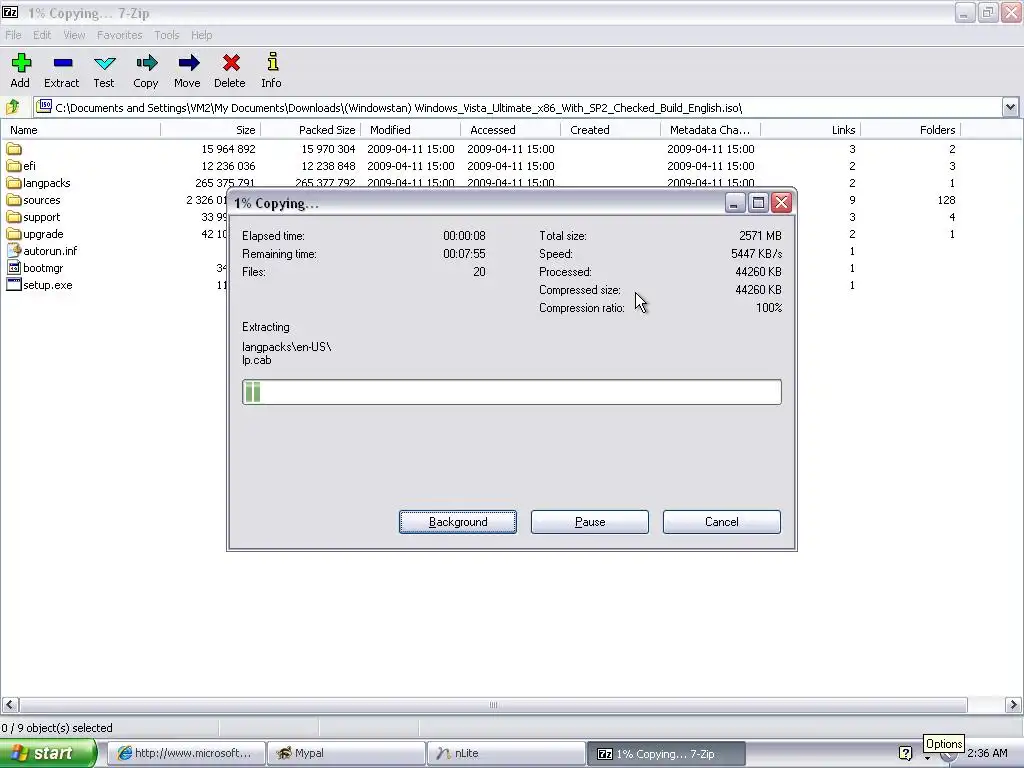Click the Delete toolbar icon
The image size is (1024, 768).
231,63
